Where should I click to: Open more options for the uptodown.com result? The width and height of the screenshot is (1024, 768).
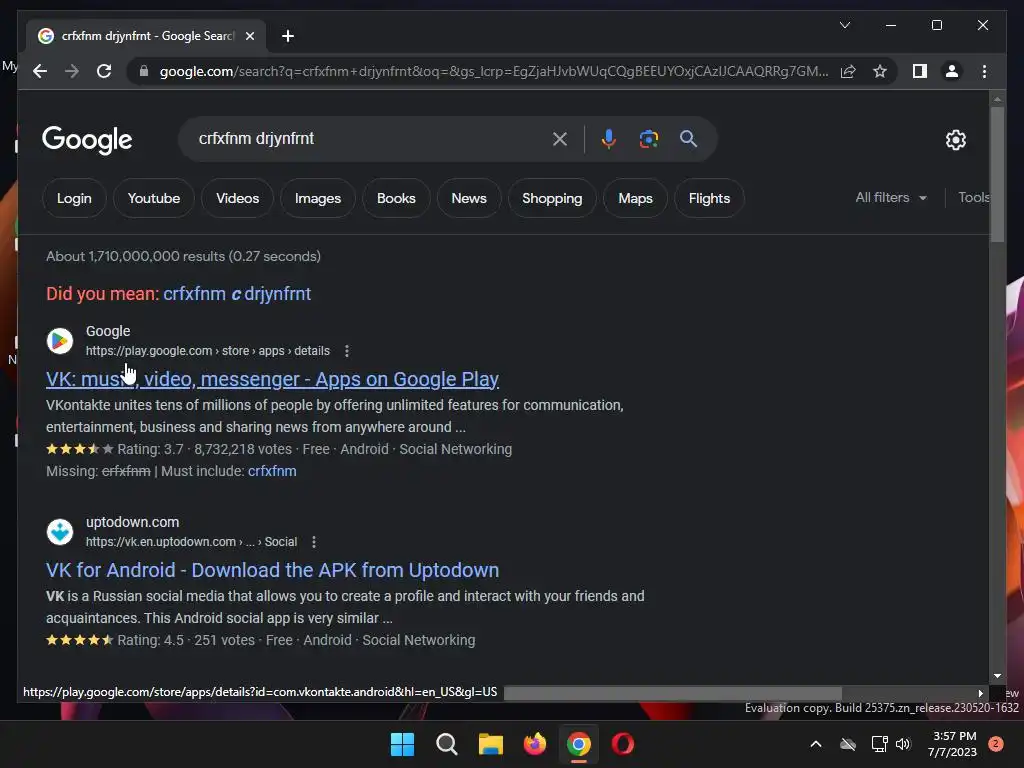[314, 542]
